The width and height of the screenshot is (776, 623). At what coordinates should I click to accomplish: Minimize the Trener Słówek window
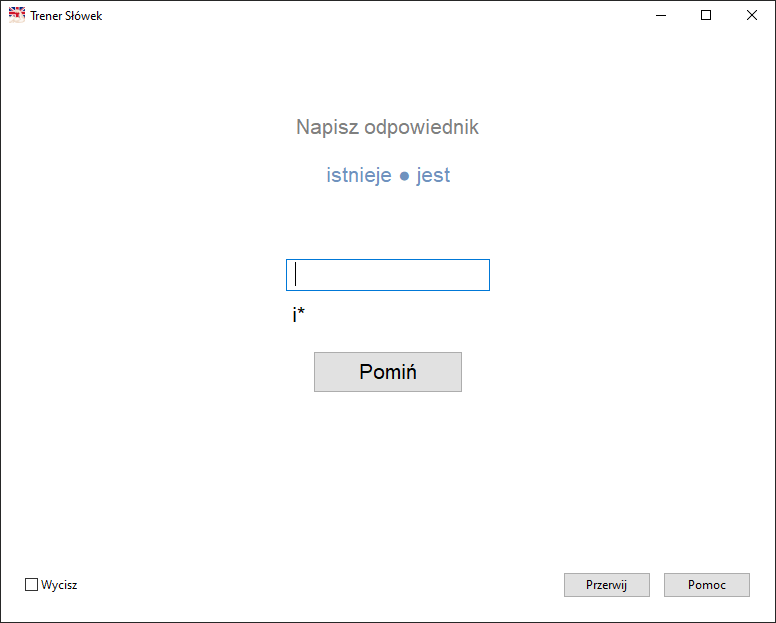click(660, 15)
